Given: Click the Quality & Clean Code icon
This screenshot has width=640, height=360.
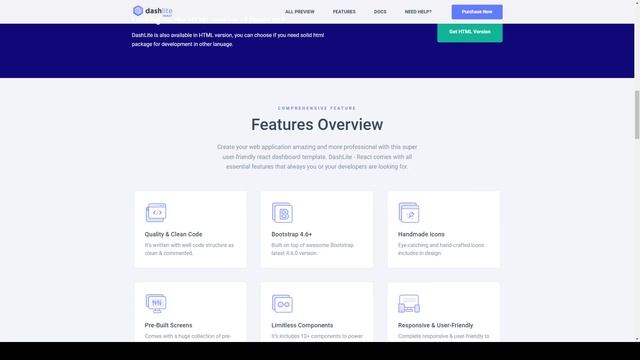Looking at the screenshot, I should pyautogui.click(x=156, y=213).
